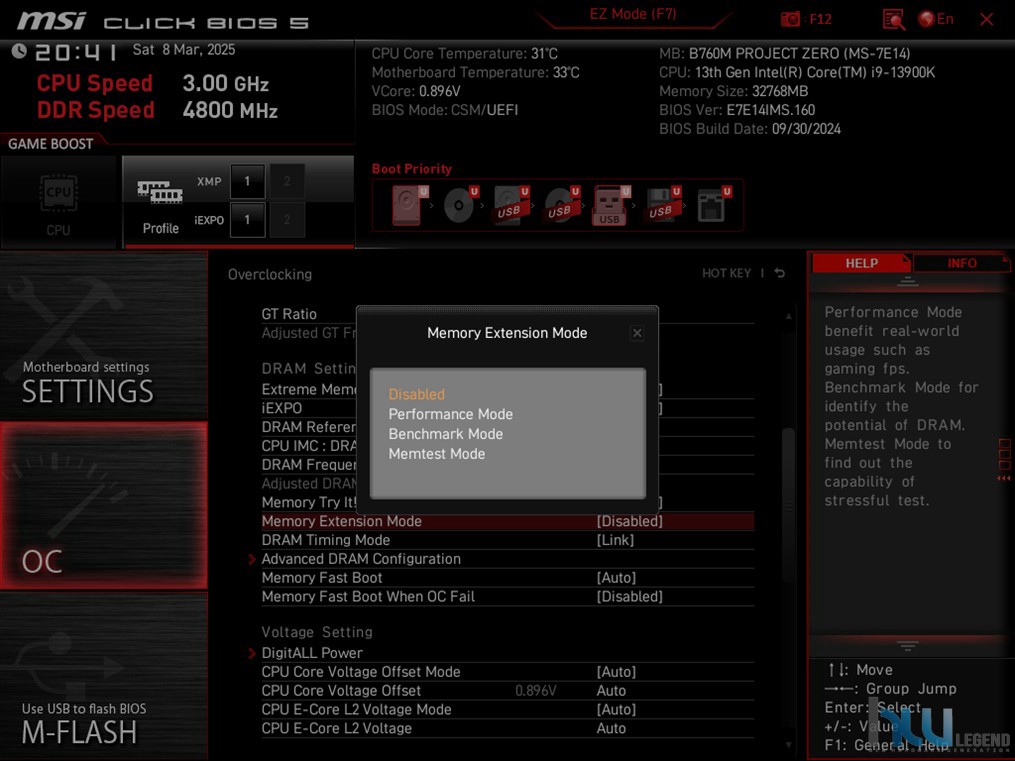The height and width of the screenshot is (761, 1015).
Task: Enable iEXPO profile 1
Action: [x=247, y=220]
